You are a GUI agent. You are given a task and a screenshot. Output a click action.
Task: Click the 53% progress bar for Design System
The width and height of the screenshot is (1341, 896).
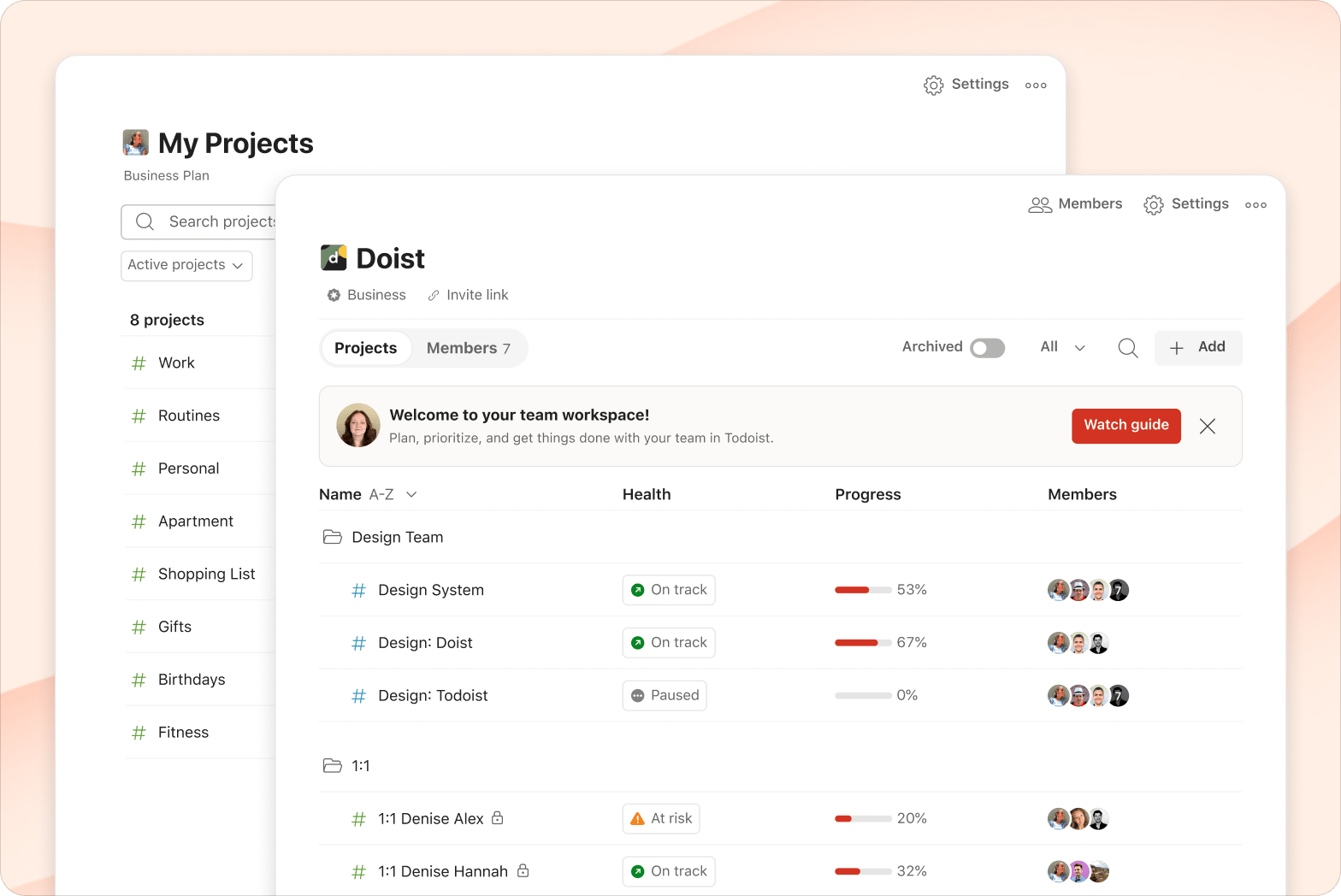pyautogui.click(x=864, y=590)
